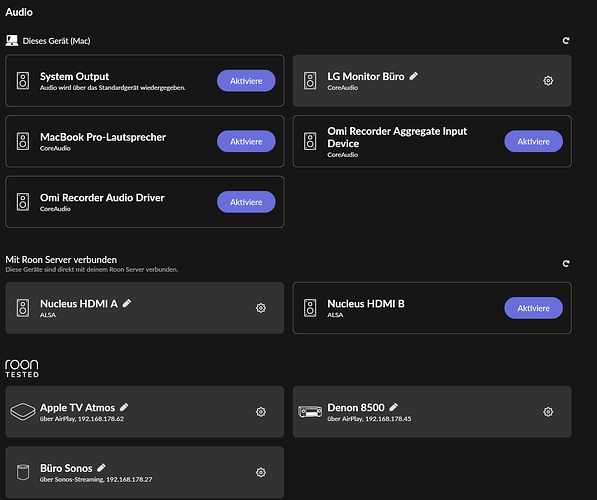Click the Denon receiver device icon
Viewport: 597px width, 500px height.
tap(310, 412)
